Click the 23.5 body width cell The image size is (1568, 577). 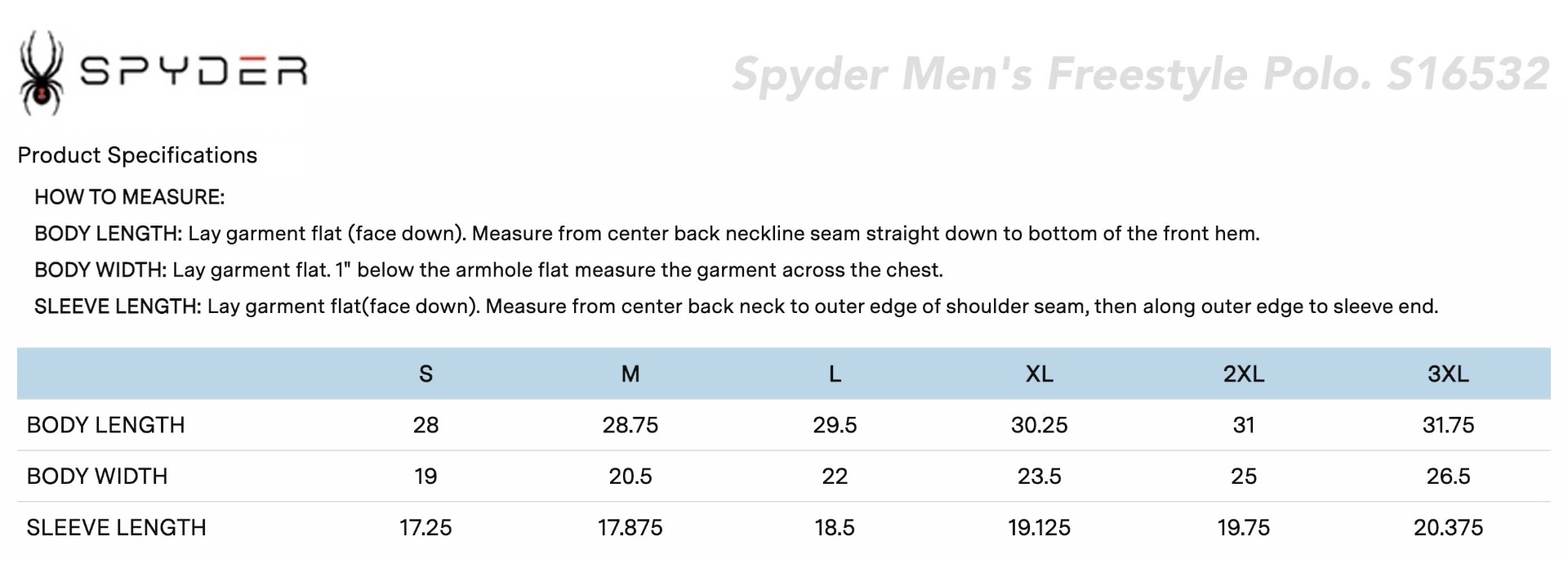click(x=1039, y=476)
